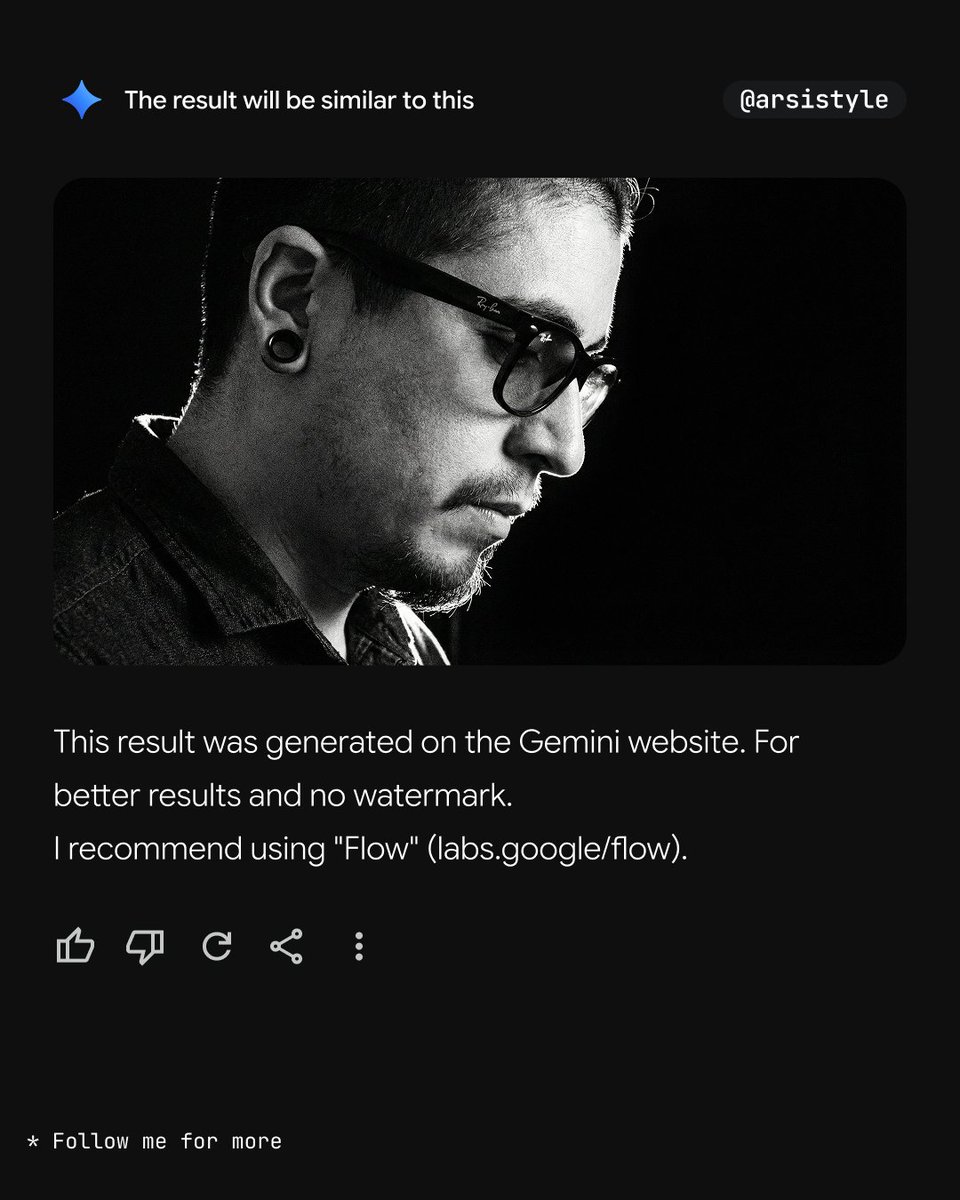This screenshot has height=1200, width=960.
Task: Open the share icon
Action: coord(287,946)
